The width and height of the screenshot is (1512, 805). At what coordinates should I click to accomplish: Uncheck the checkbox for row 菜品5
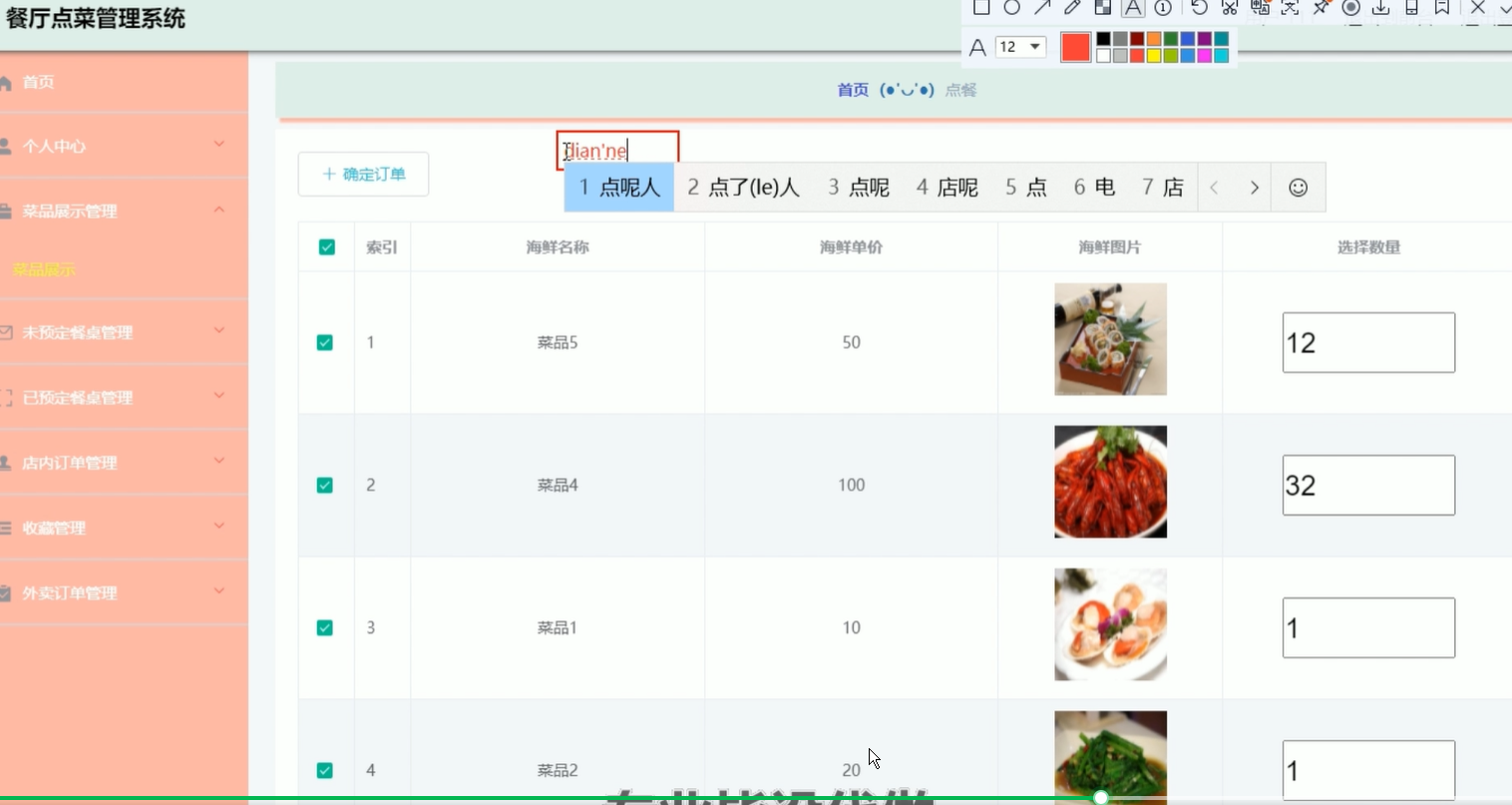[324, 342]
